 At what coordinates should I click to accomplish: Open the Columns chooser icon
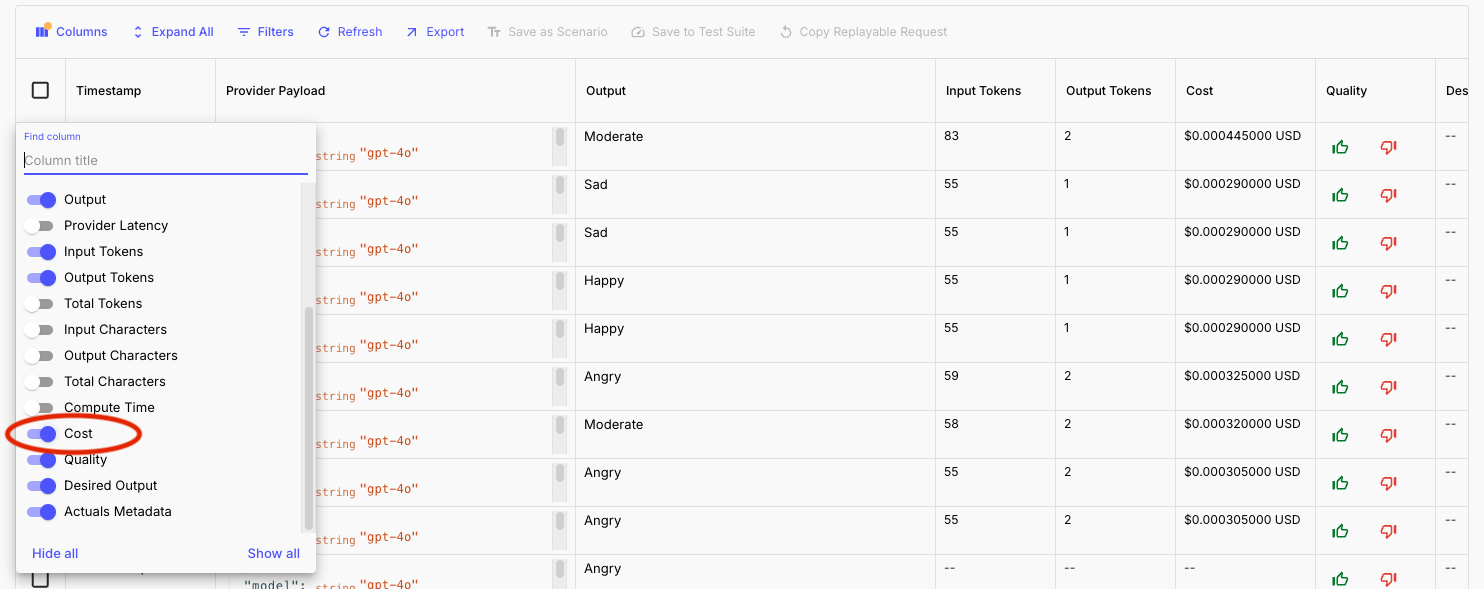[42, 31]
